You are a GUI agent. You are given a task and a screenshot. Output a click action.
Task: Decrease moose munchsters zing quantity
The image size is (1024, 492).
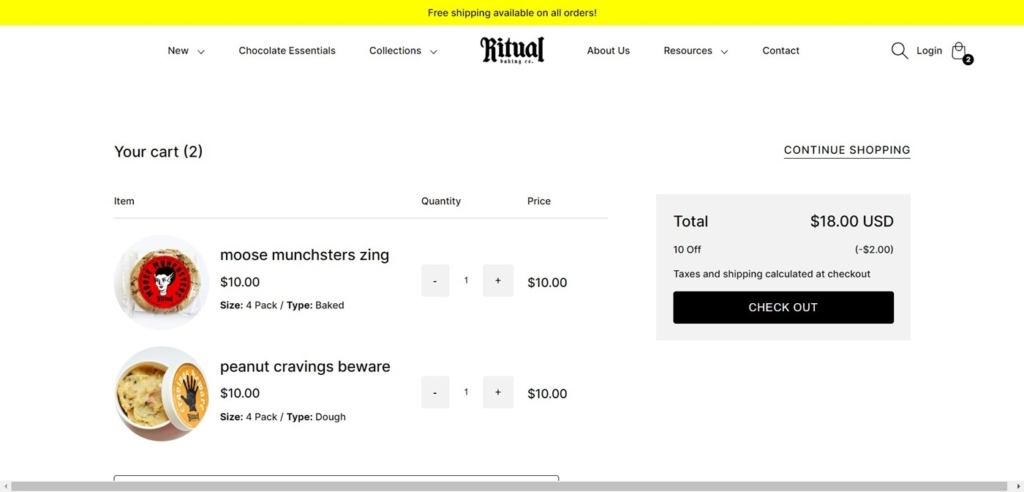435,281
